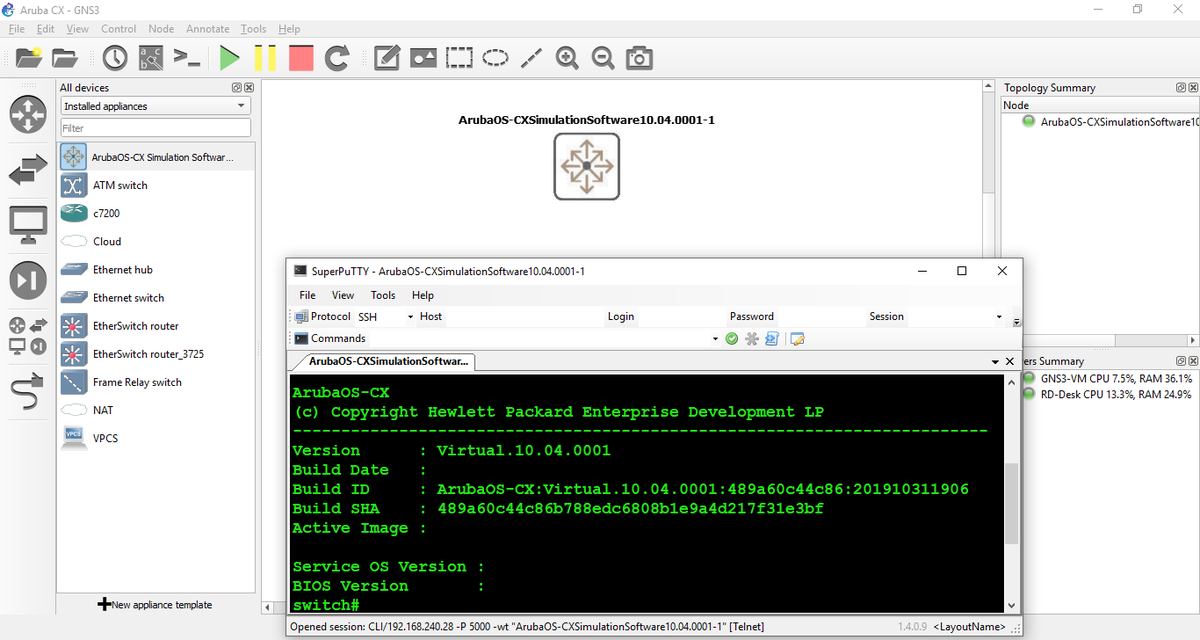Click the Password input field

819,316
